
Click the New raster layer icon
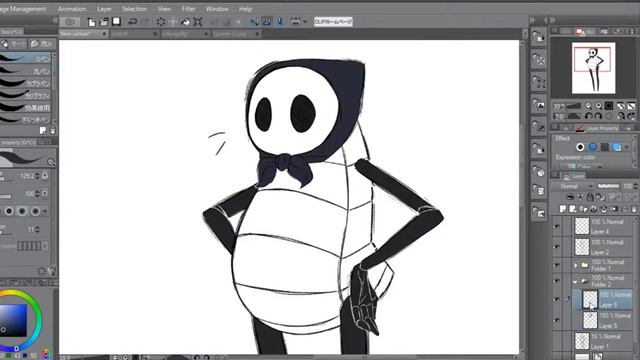(x=563, y=209)
